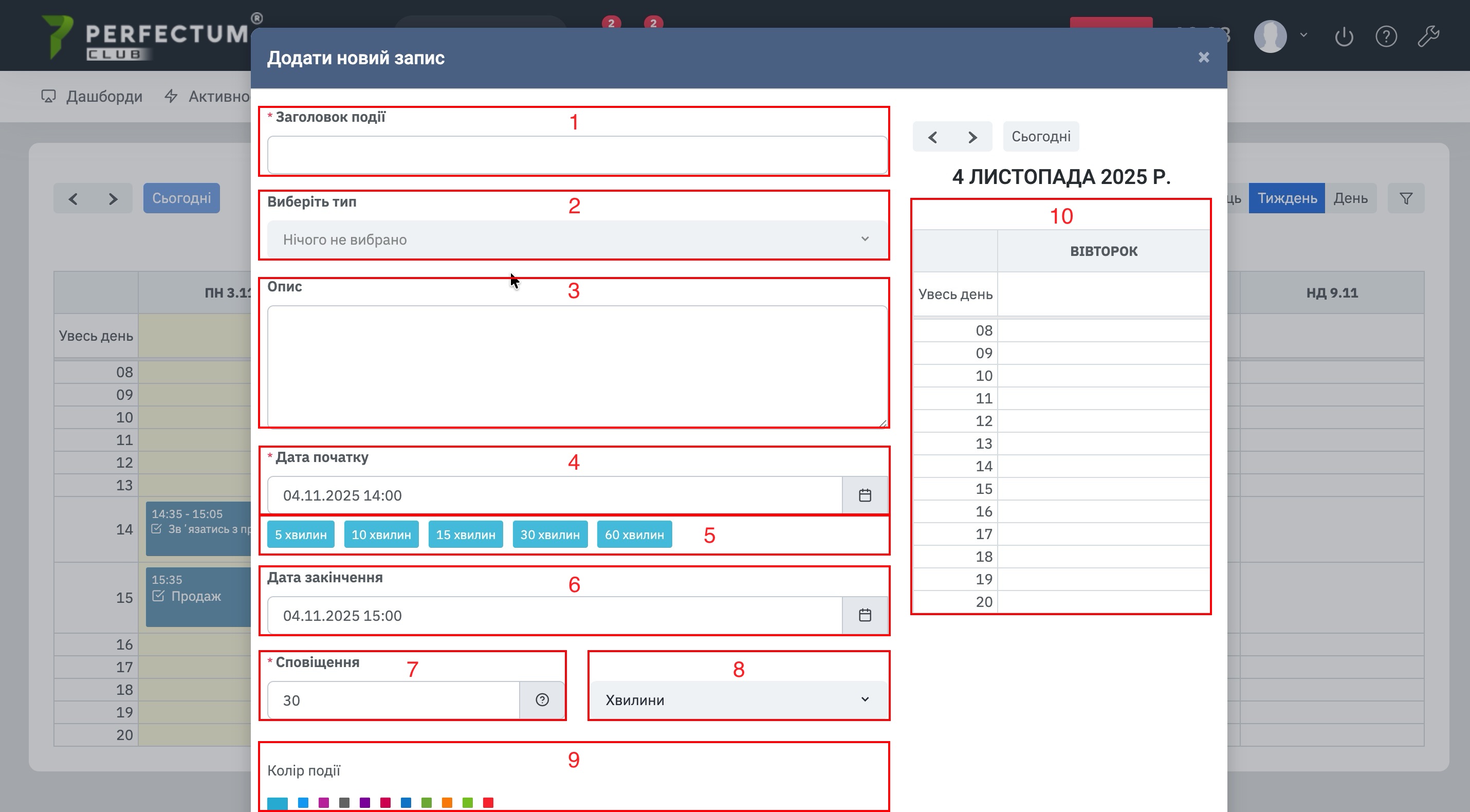Viewport: 1470px width, 812px height.
Task: Open the end date calendar picker icon
Action: click(865, 615)
